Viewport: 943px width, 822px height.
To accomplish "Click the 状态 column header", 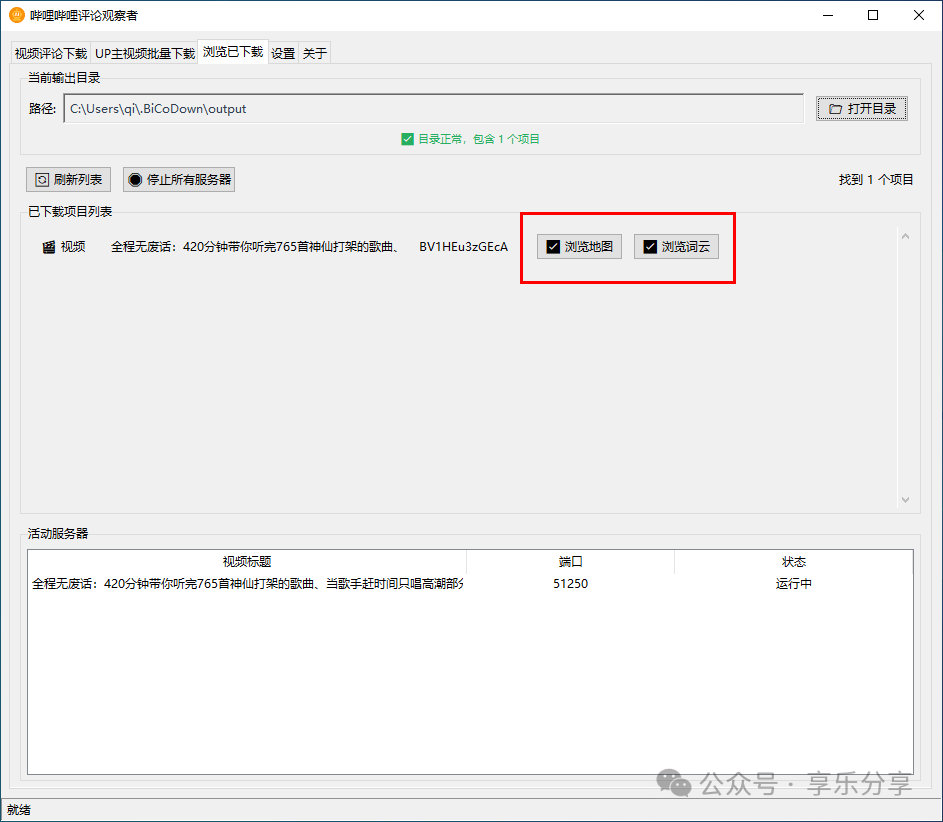I will 793,562.
